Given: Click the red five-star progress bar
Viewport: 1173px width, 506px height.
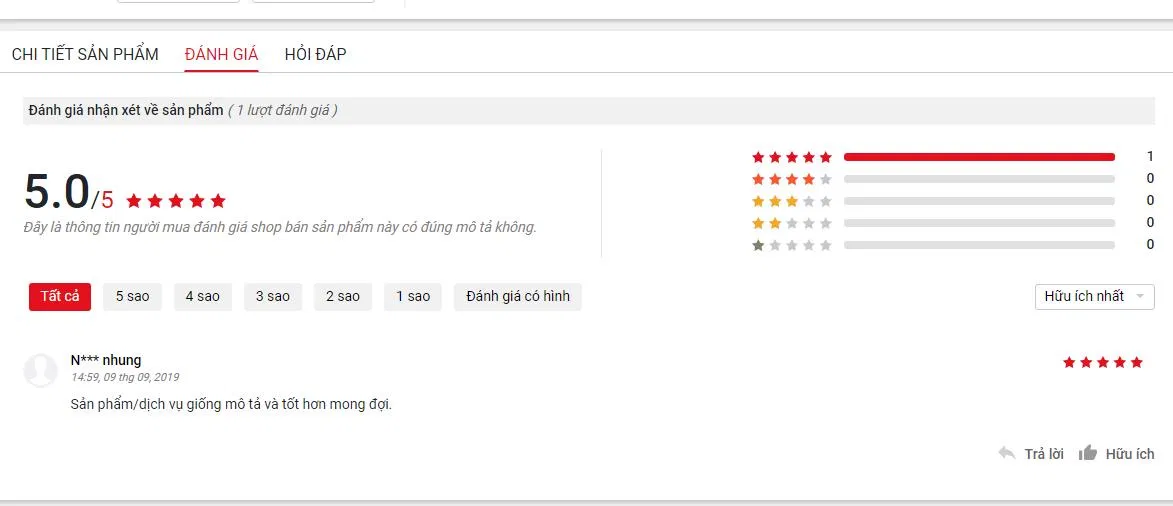Looking at the screenshot, I should [x=979, y=157].
